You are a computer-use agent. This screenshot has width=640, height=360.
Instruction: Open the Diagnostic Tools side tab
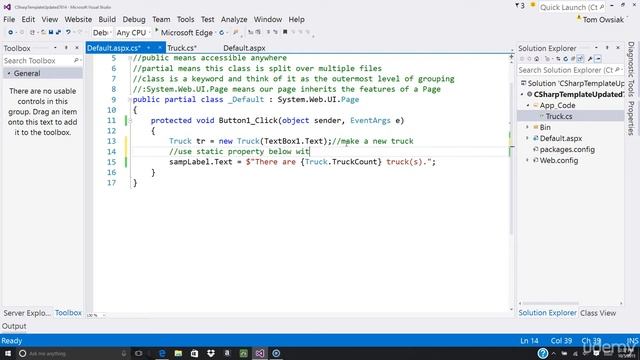pyautogui.click(x=631, y=69)
